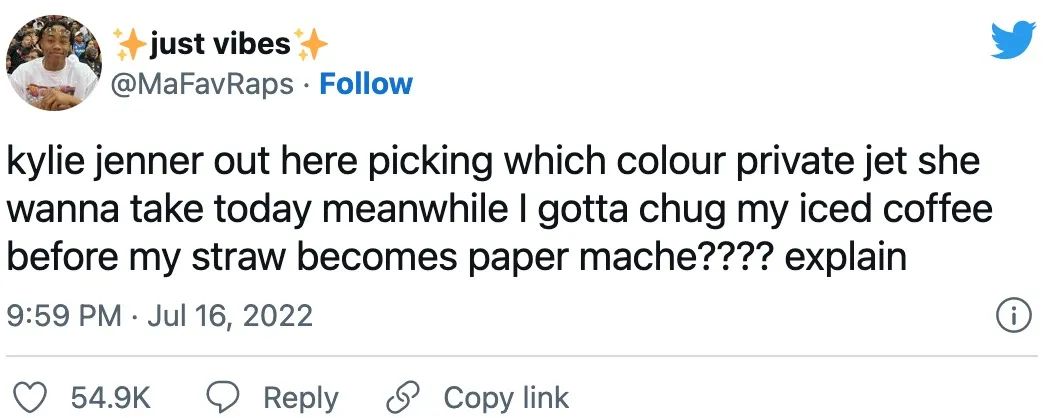Click the 'Reply' text label
This screenshot has width=1054, height=418.
[x=301, y=397]
